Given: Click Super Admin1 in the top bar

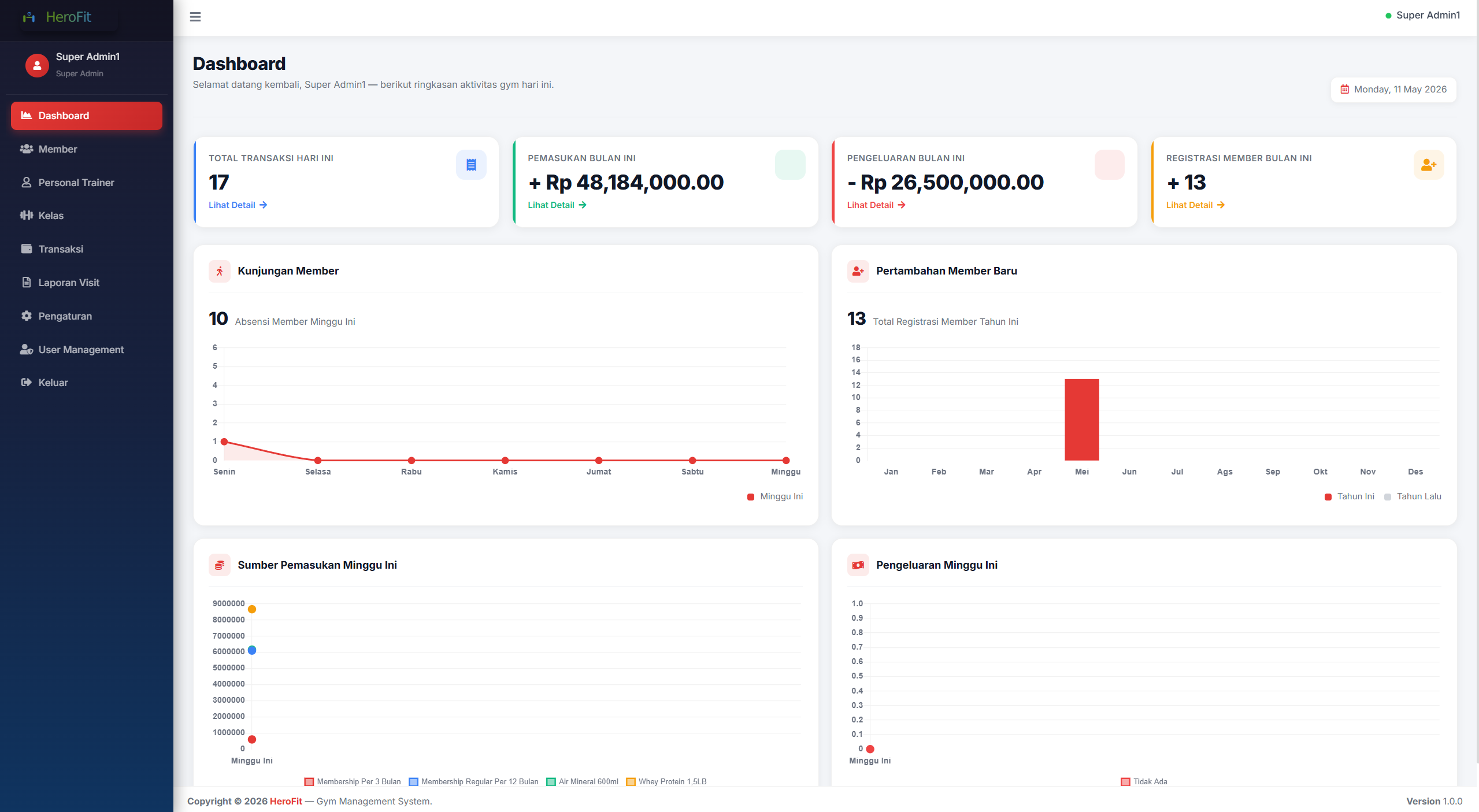Looking at the screenshot, I should pyautogui.click(x=1428, y=16).
